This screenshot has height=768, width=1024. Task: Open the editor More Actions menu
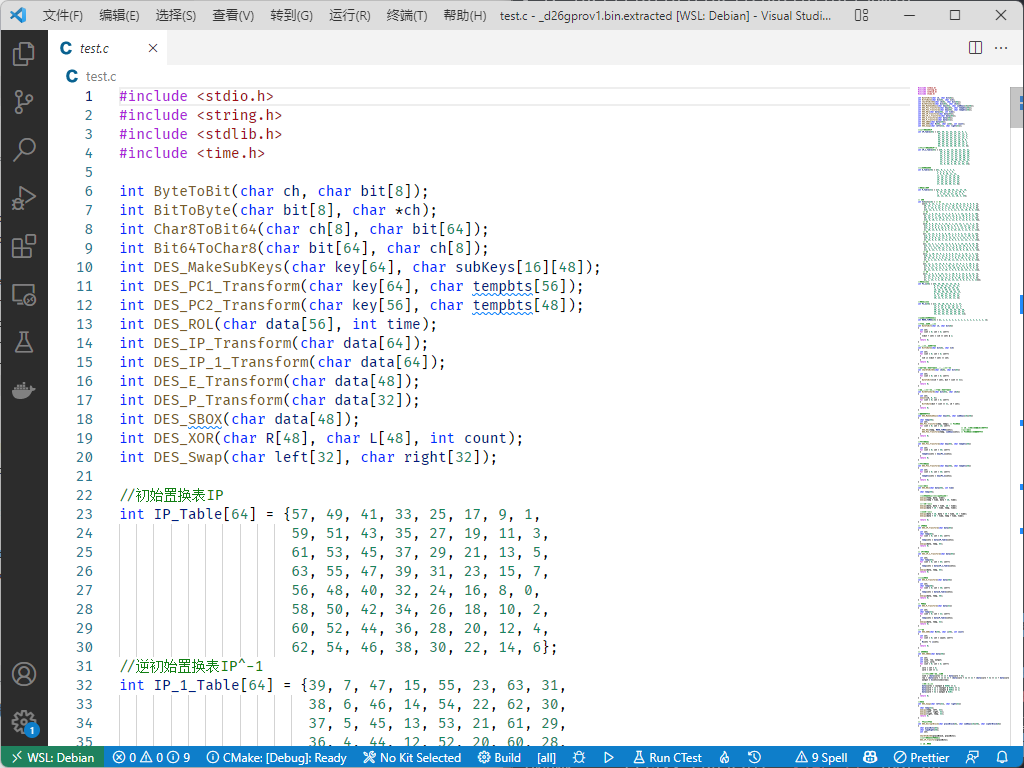click(x=1001, y=48)
